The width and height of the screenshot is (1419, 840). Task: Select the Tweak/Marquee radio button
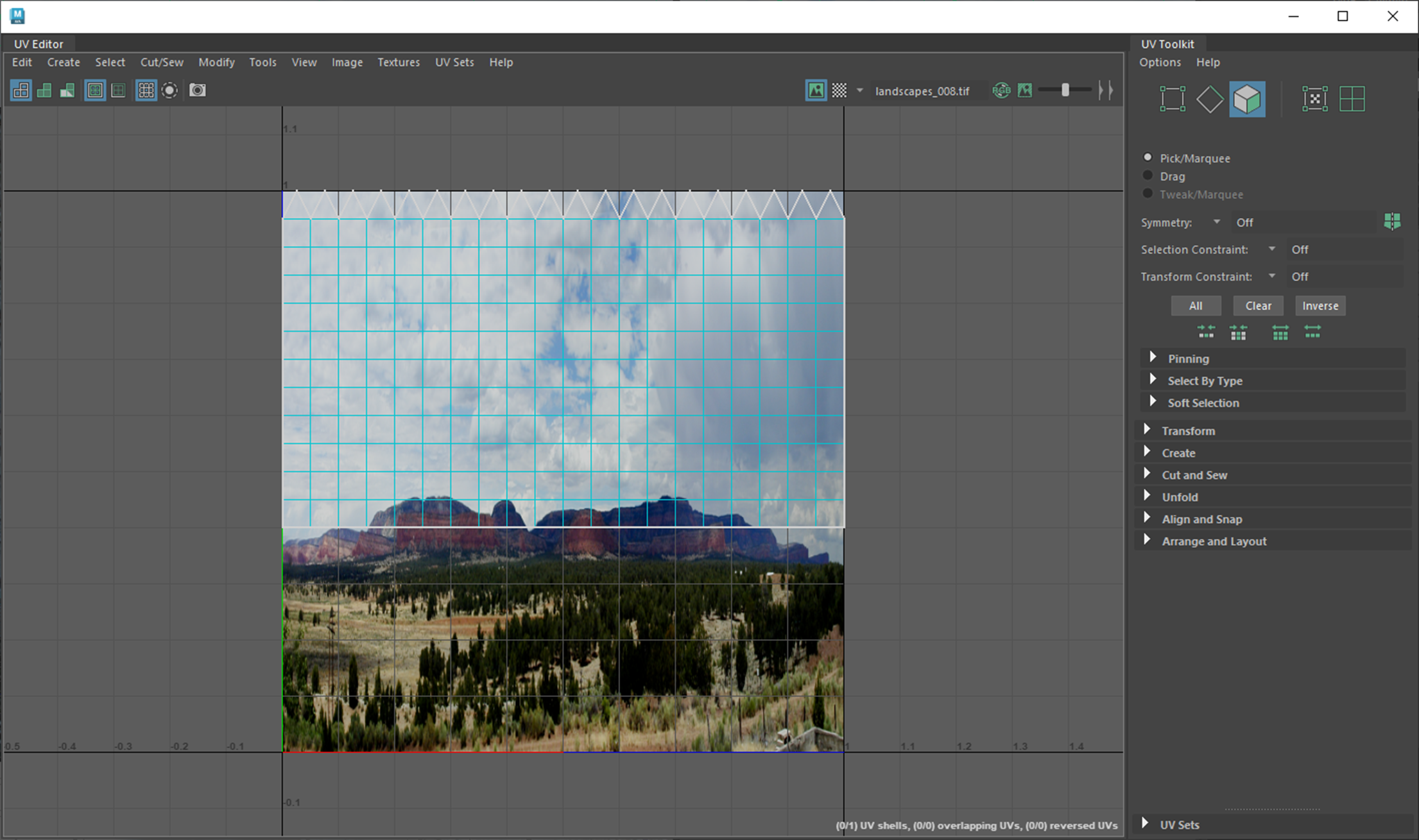pyautogui.click(x=1148, y=194)
